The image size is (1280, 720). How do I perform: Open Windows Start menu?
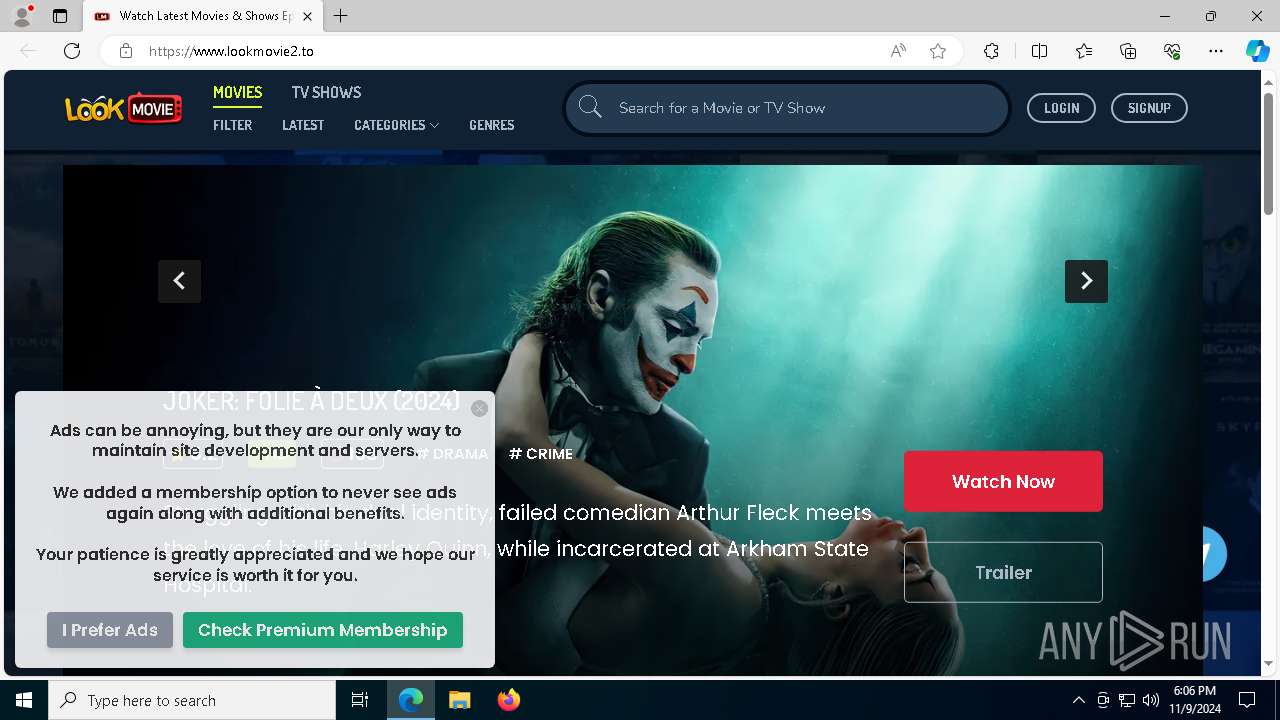24,700
